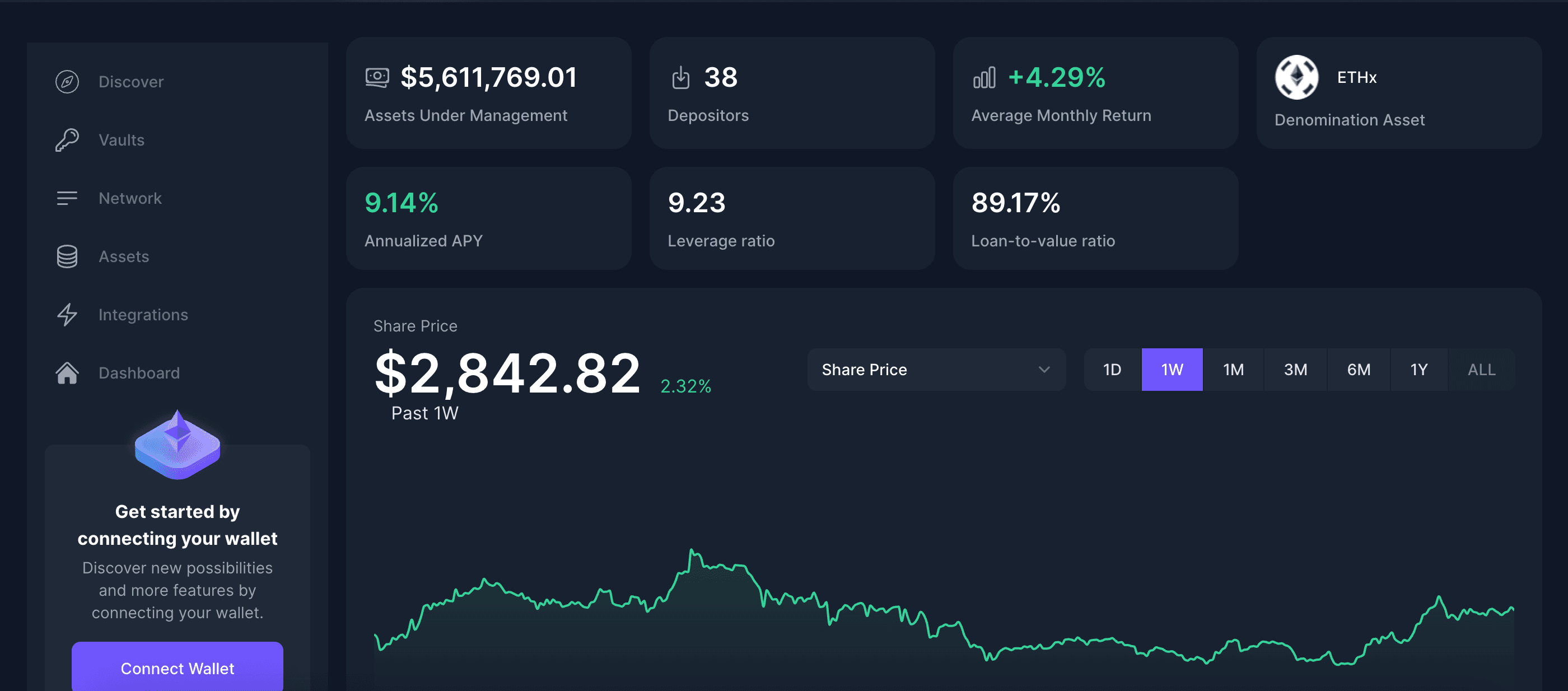
Task: Click the Integrations lightning bolt icon
Action: tap(67, 315)
